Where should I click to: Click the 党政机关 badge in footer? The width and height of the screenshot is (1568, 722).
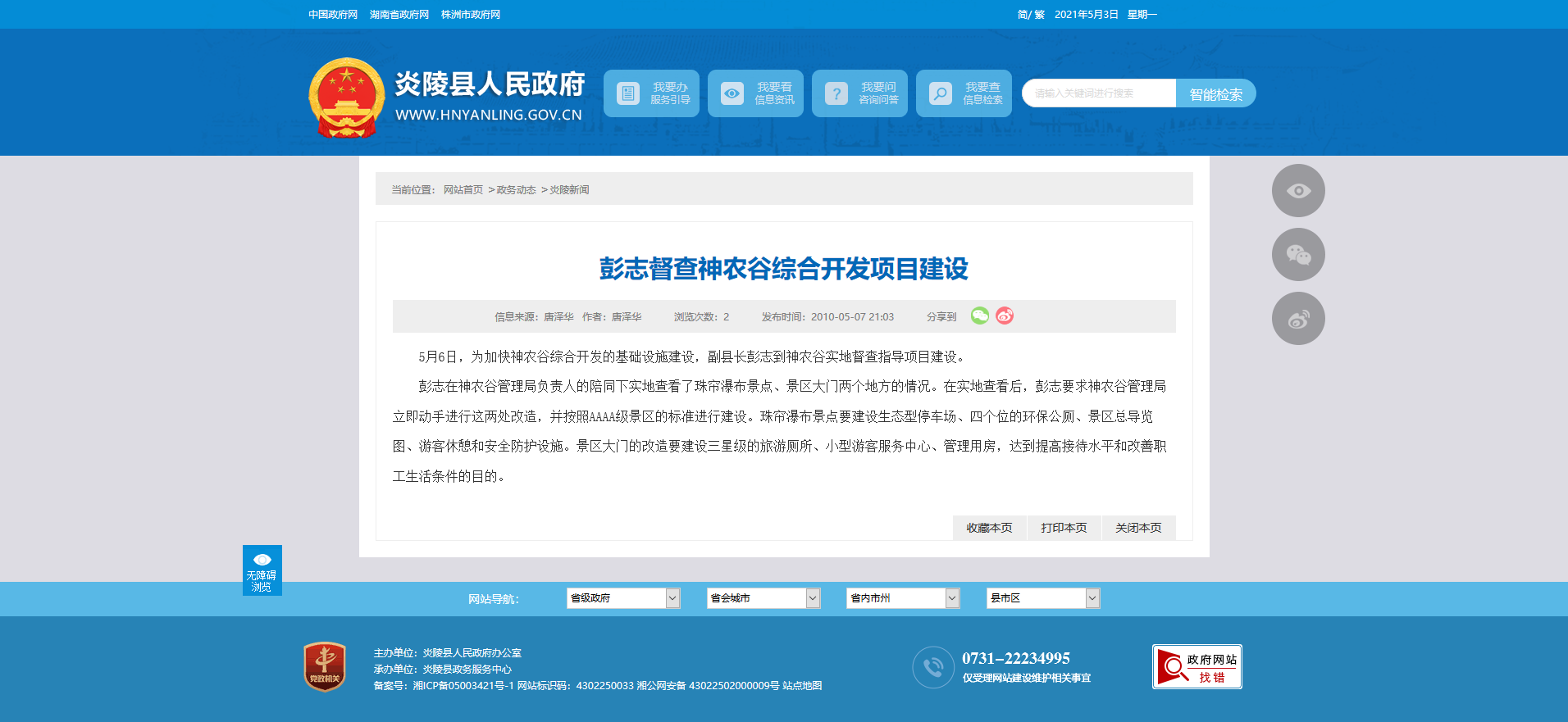click(x=325, y=666)
